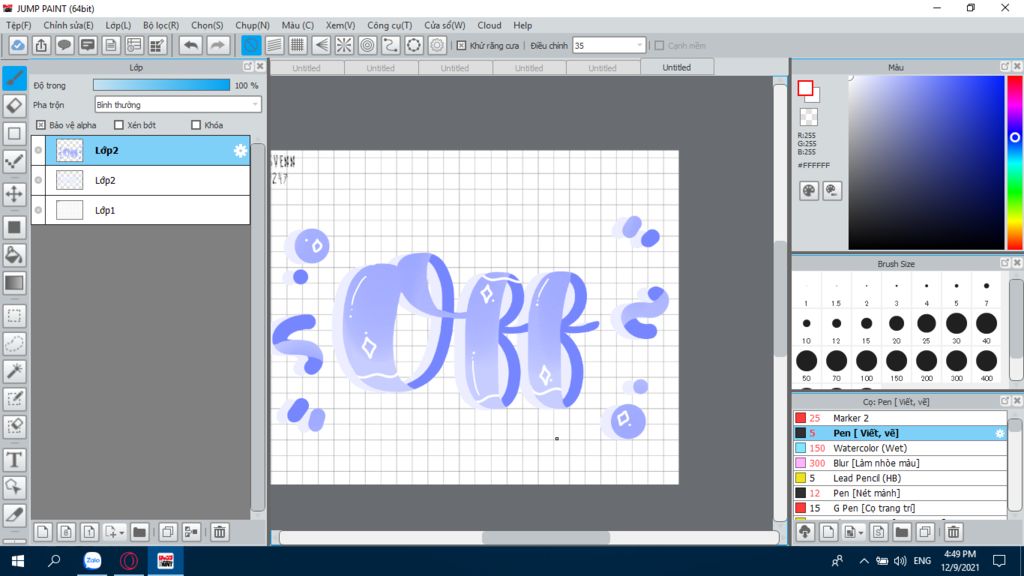Click the red-bordered foreground color swatch
1024x576 pixels.
click(805, 88)
